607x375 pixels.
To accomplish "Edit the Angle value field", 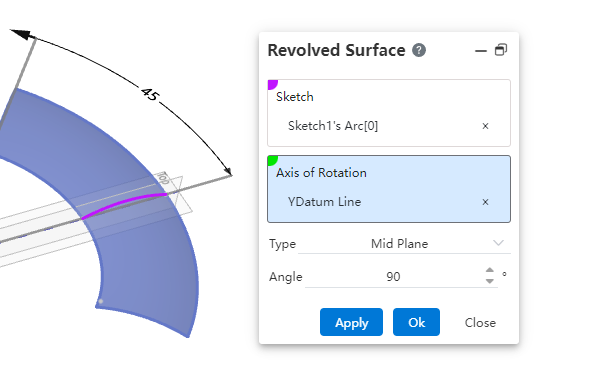I will (x=393, y=277).
